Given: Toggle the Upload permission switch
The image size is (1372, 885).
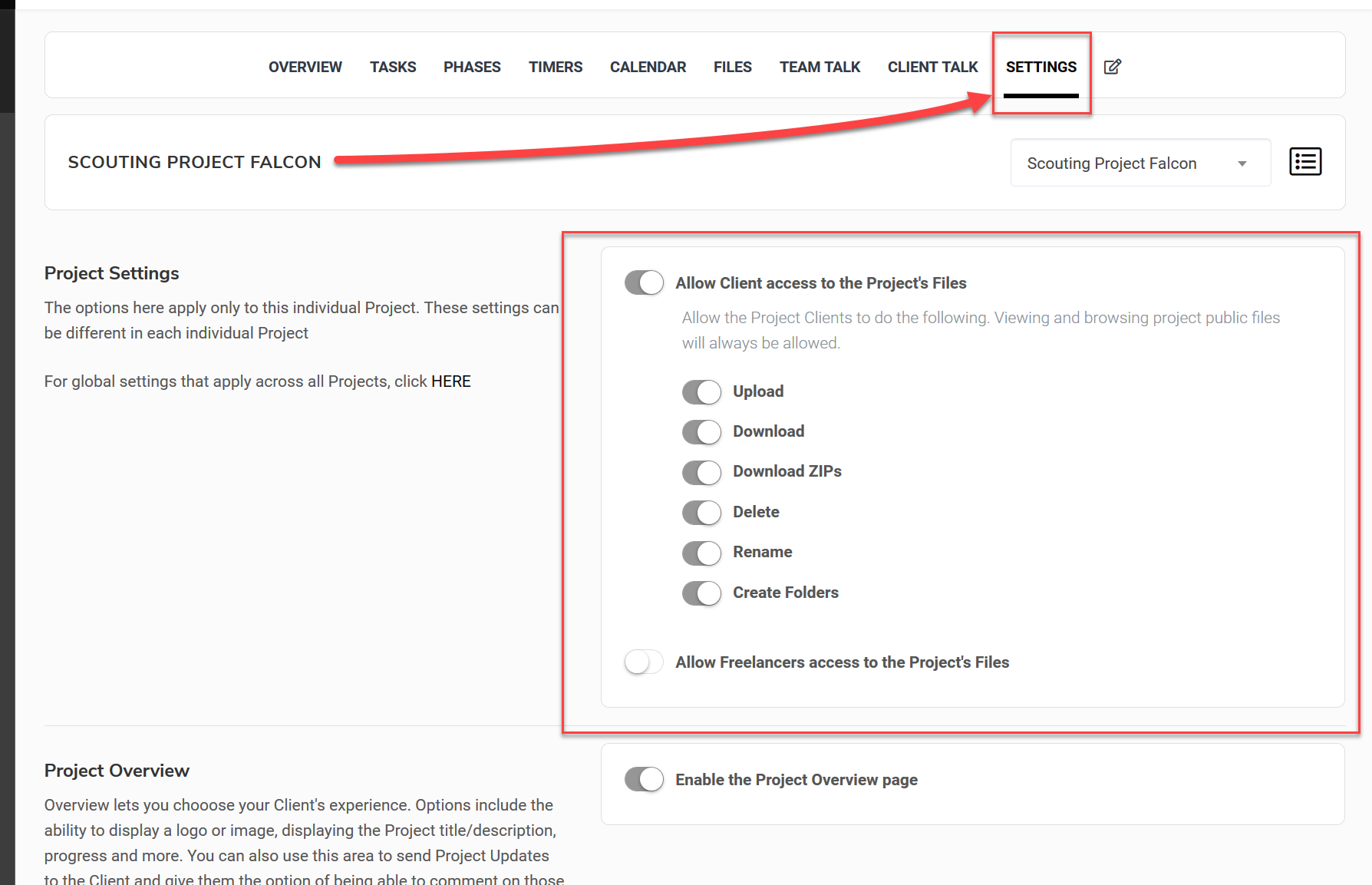Looking at the screenshot, I should 701,391.
